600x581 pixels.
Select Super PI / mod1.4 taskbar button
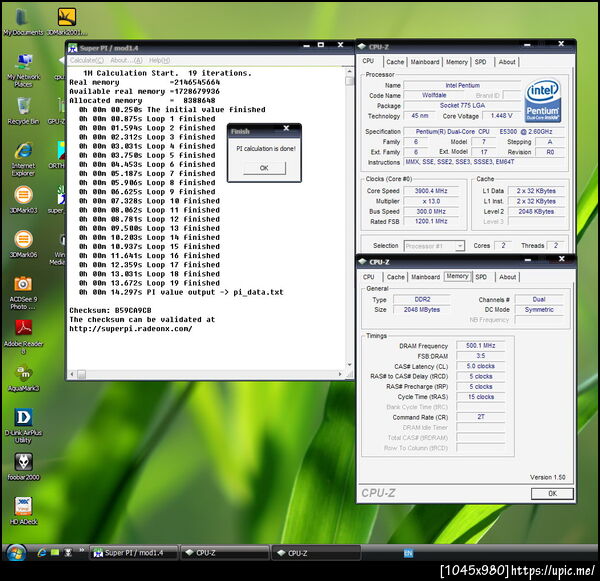click(132, 552)
